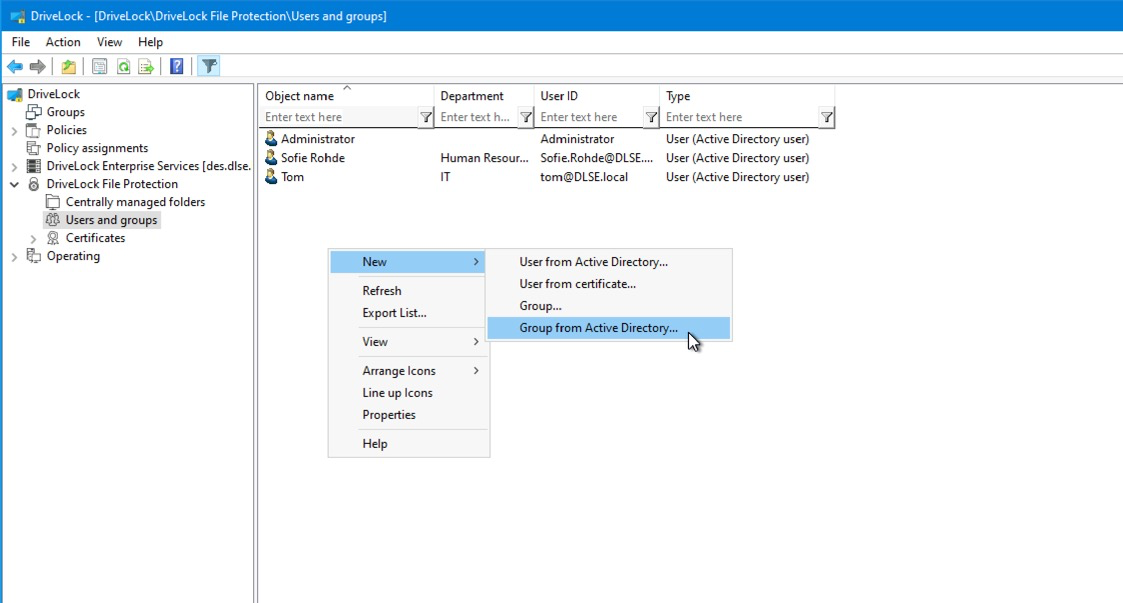
Task: Open help via the question mark icon
Action: tap(176, 67)
